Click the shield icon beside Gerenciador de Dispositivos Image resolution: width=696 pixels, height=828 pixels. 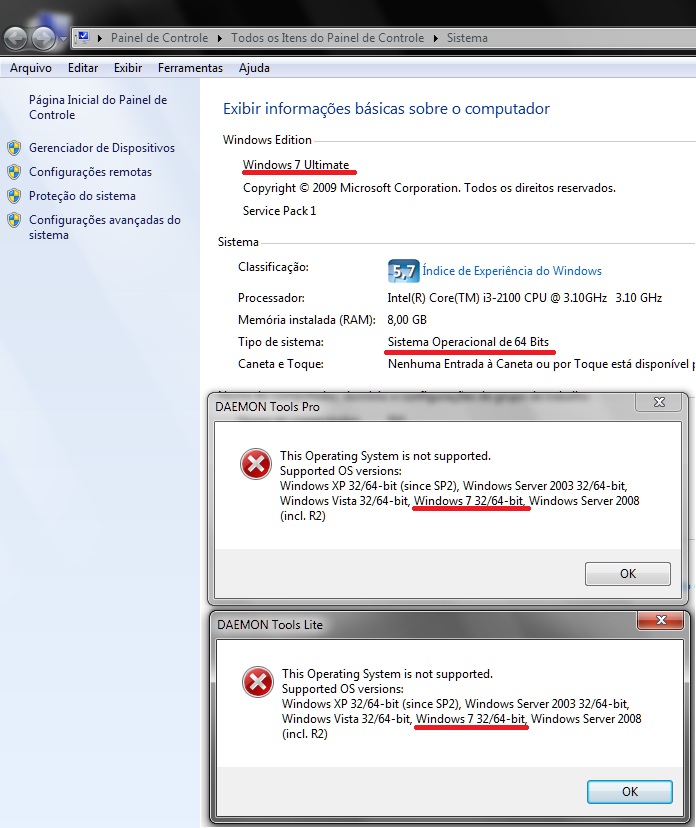tap(14, 148)
